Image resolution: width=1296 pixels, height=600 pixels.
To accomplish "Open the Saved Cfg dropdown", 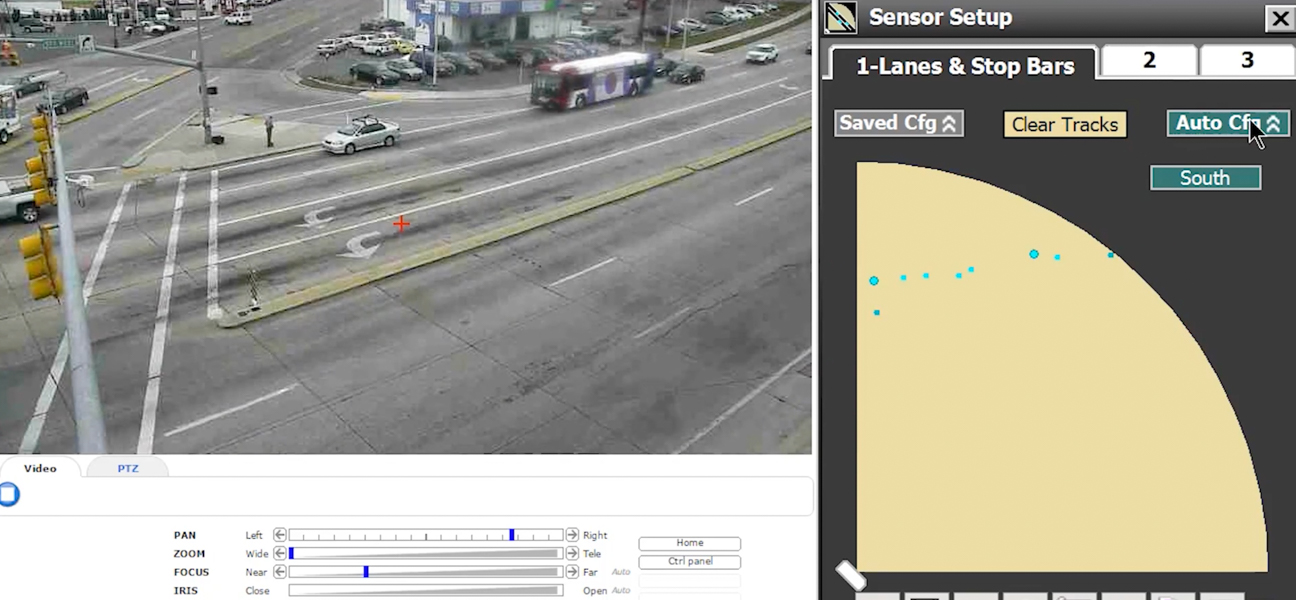I will coord(899,123).
